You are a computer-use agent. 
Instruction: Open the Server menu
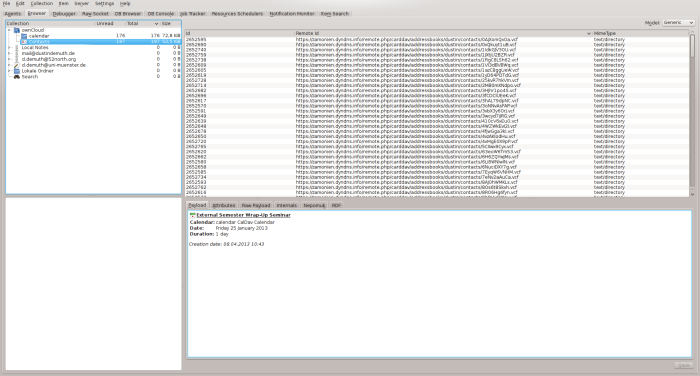[x=81, y=4]
